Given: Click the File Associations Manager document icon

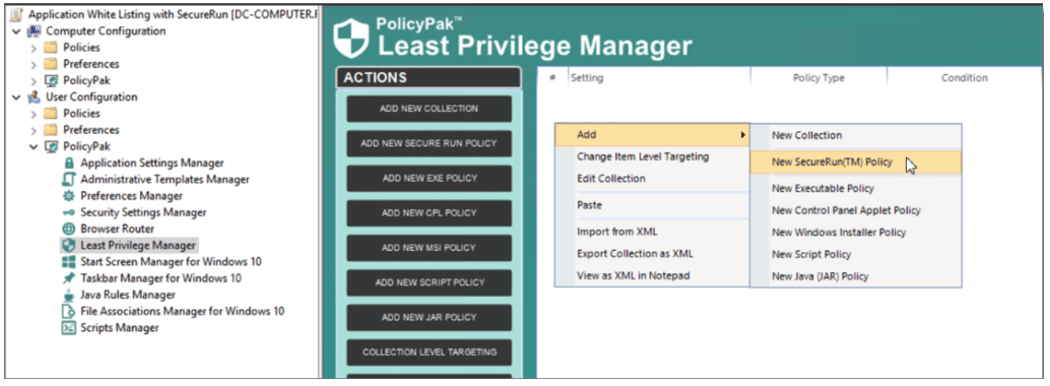Looking at the screenshot, I should (x=68, y=311).
